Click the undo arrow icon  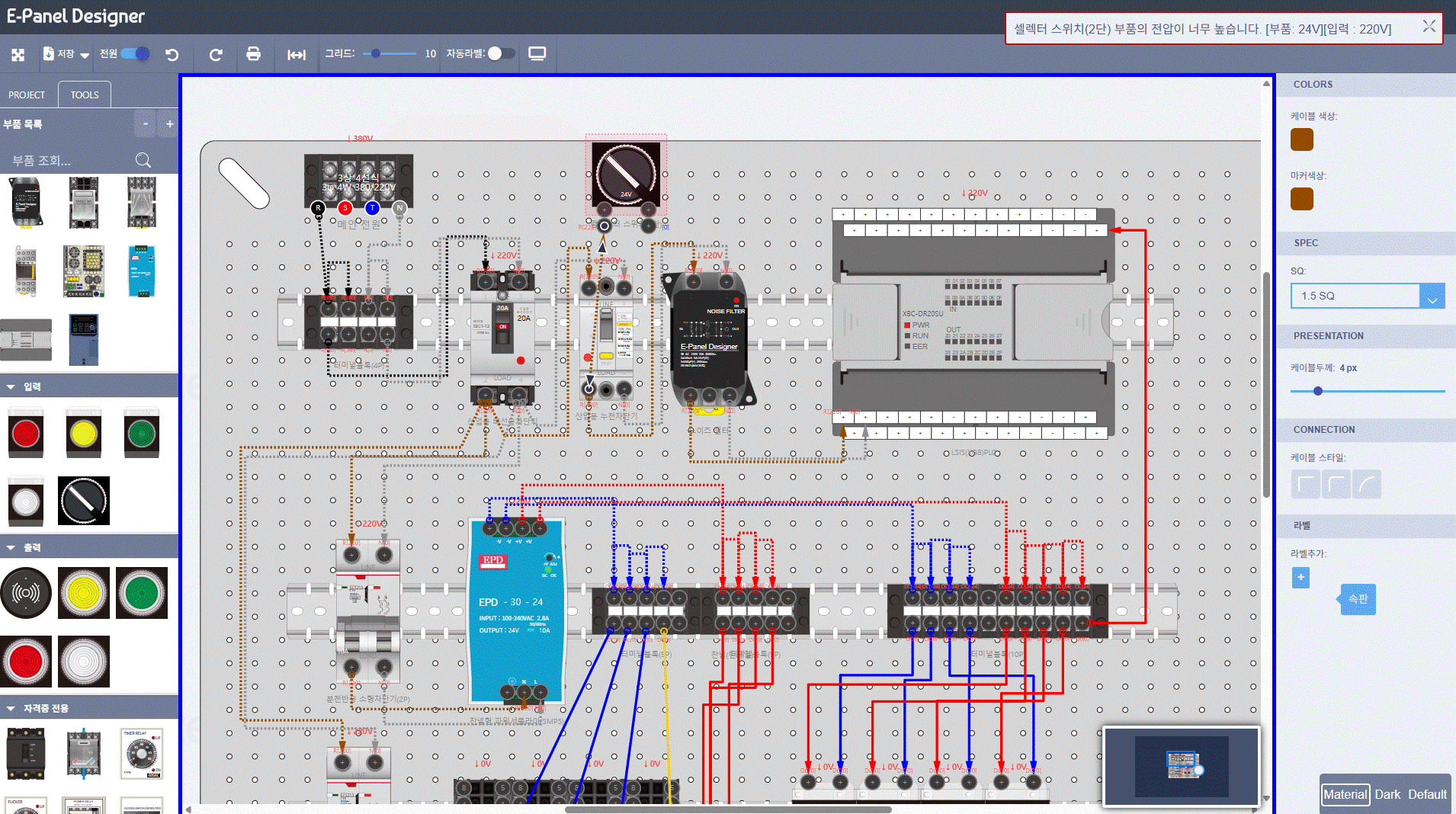(x=172, y=54)
